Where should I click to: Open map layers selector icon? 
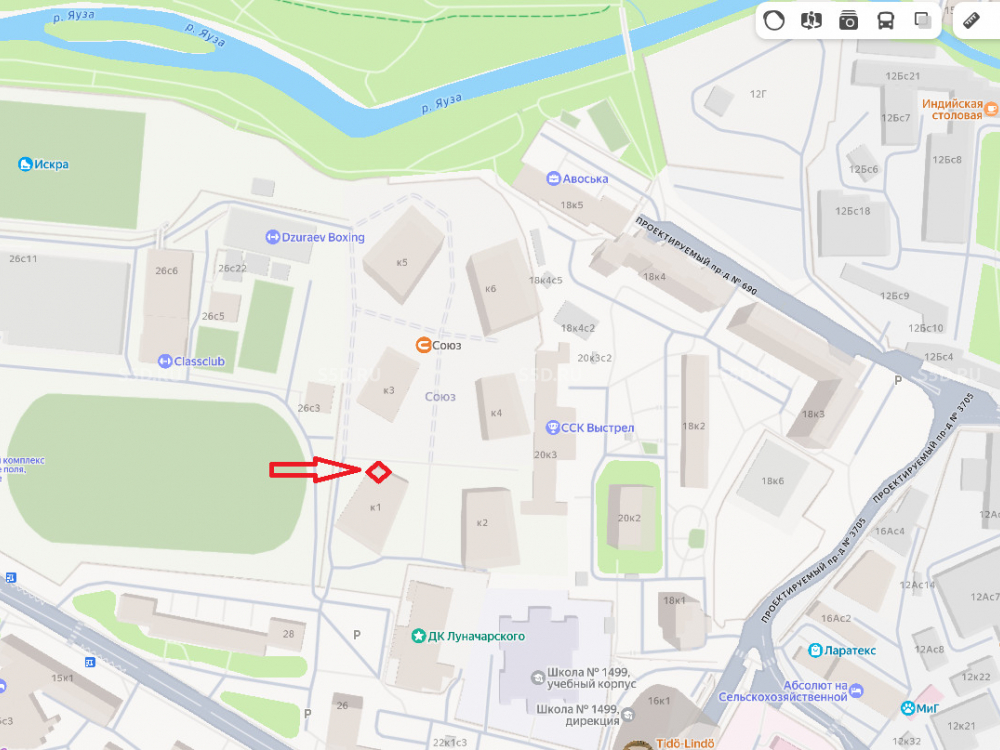tap(922, 20)
